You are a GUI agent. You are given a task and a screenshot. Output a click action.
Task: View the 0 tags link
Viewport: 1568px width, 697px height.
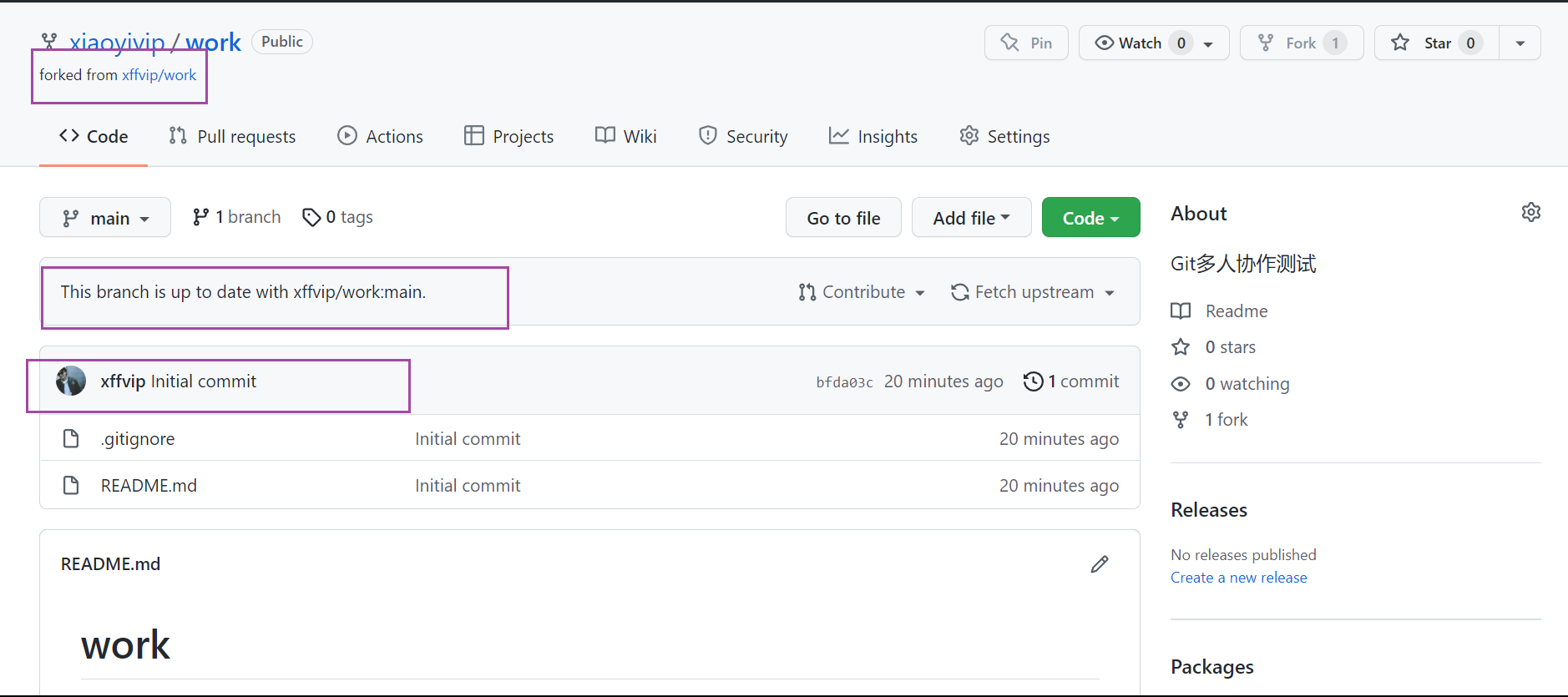pyautogui.click(x=337, y=217)
